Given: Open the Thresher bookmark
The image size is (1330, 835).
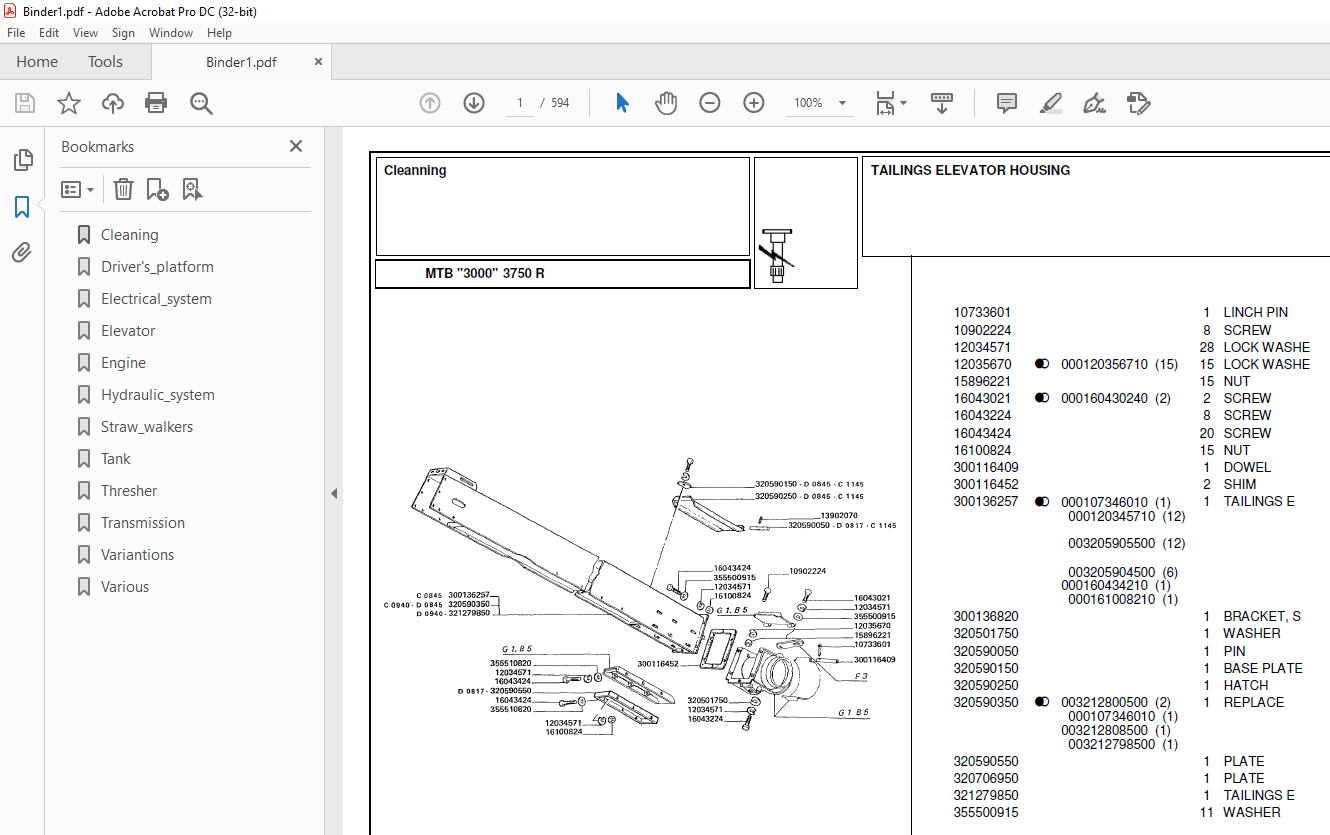Looking at the screenshot, I should coord(129,491).
